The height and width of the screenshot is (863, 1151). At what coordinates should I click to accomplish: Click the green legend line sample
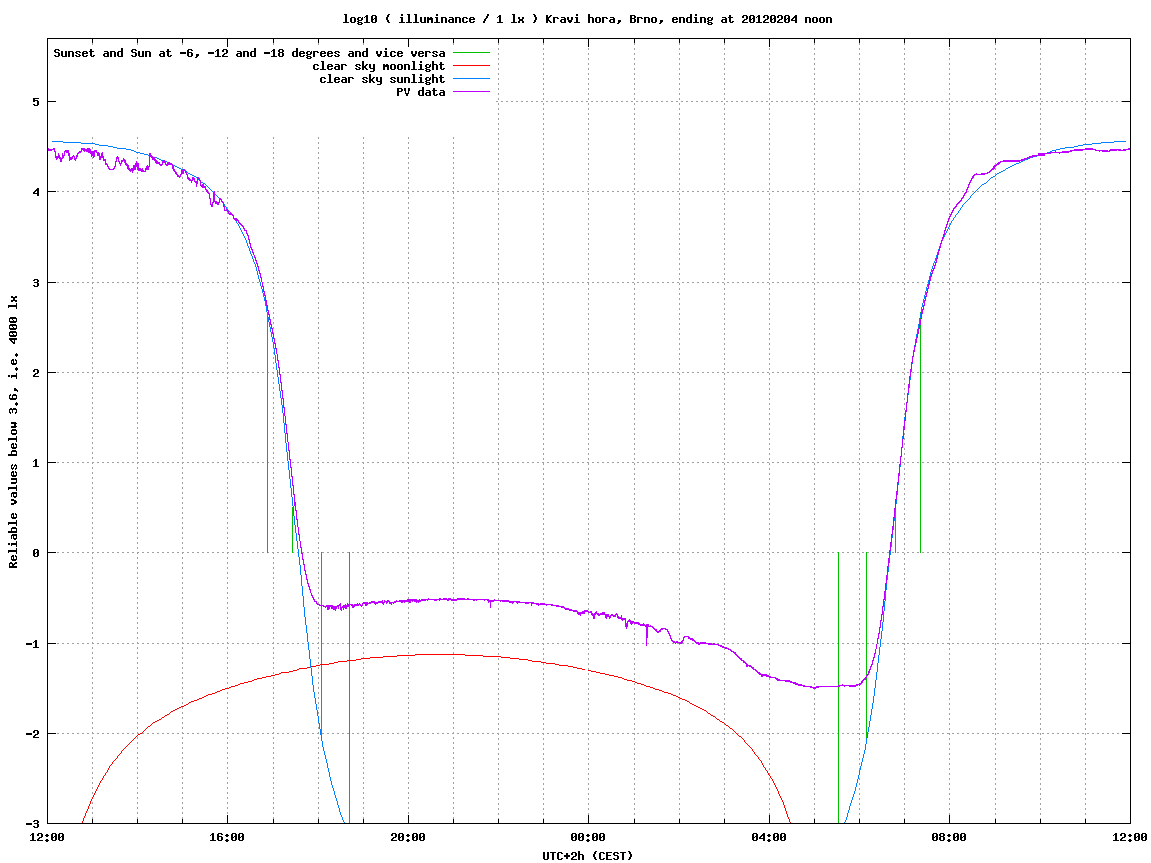pyautogui.click(x=471, y=53)
